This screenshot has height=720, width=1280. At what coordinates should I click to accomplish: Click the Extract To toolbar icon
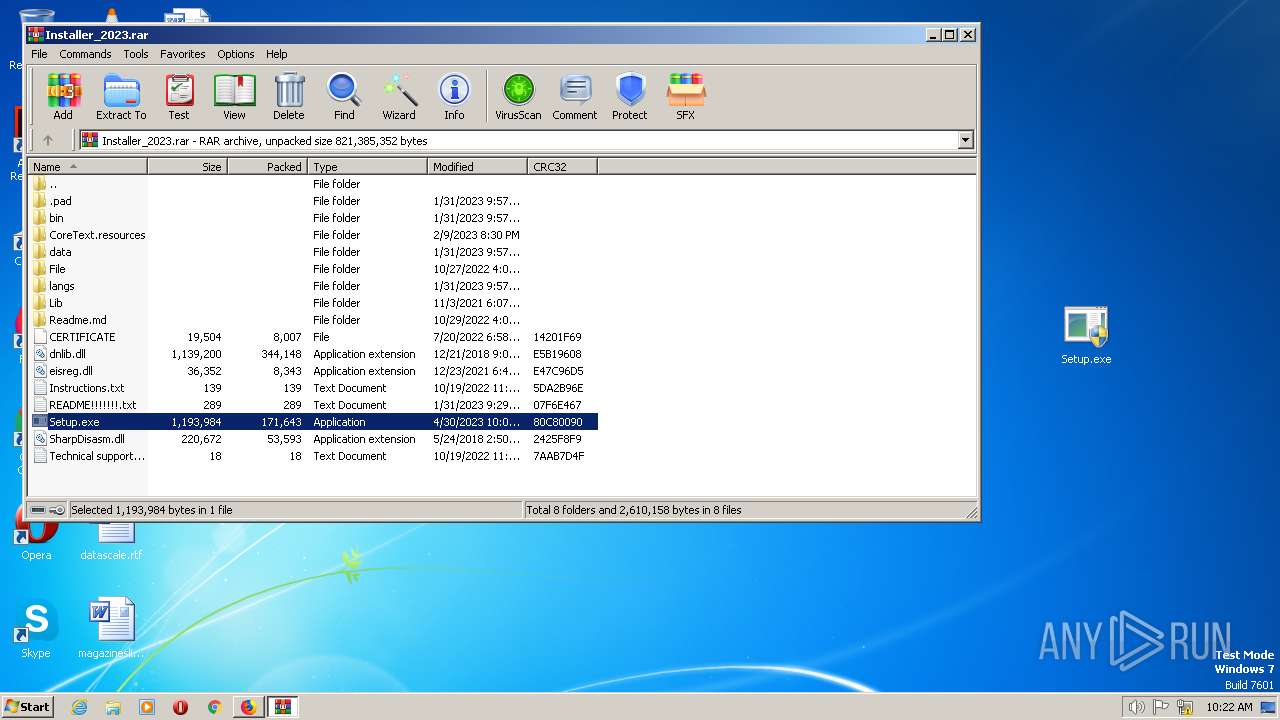121,97
